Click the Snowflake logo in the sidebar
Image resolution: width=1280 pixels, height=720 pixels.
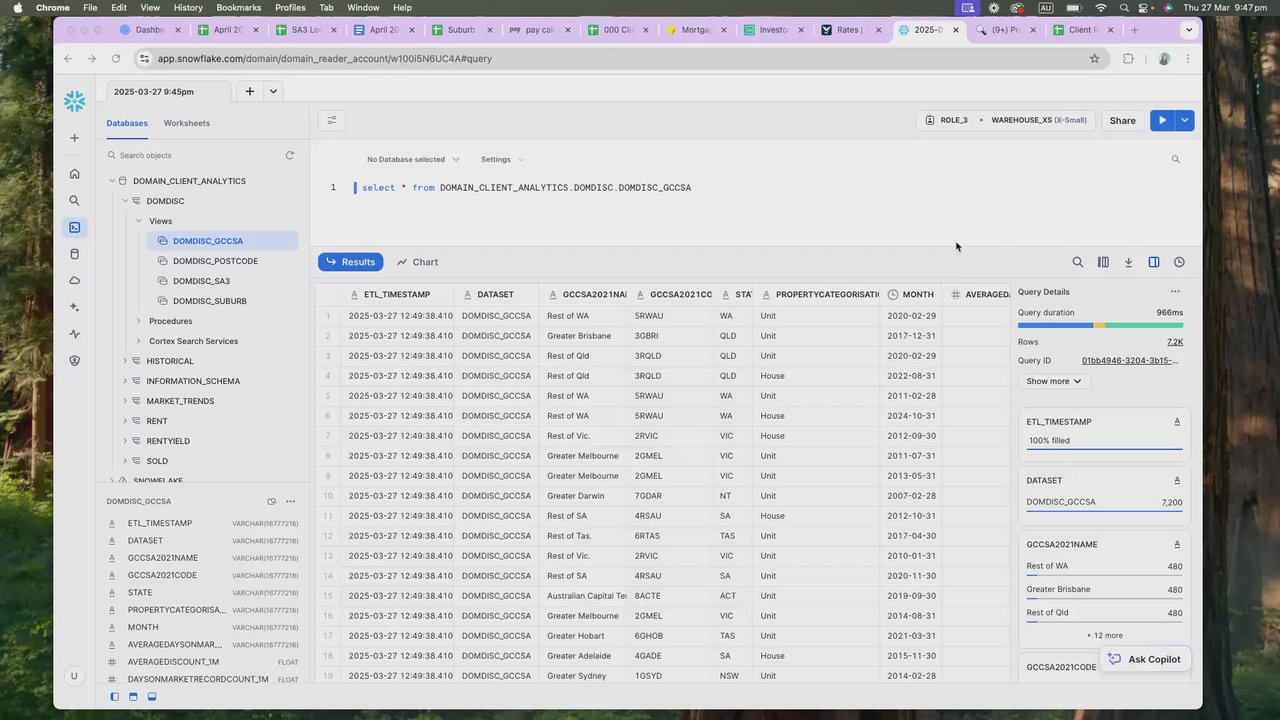[x=74, y=101]
